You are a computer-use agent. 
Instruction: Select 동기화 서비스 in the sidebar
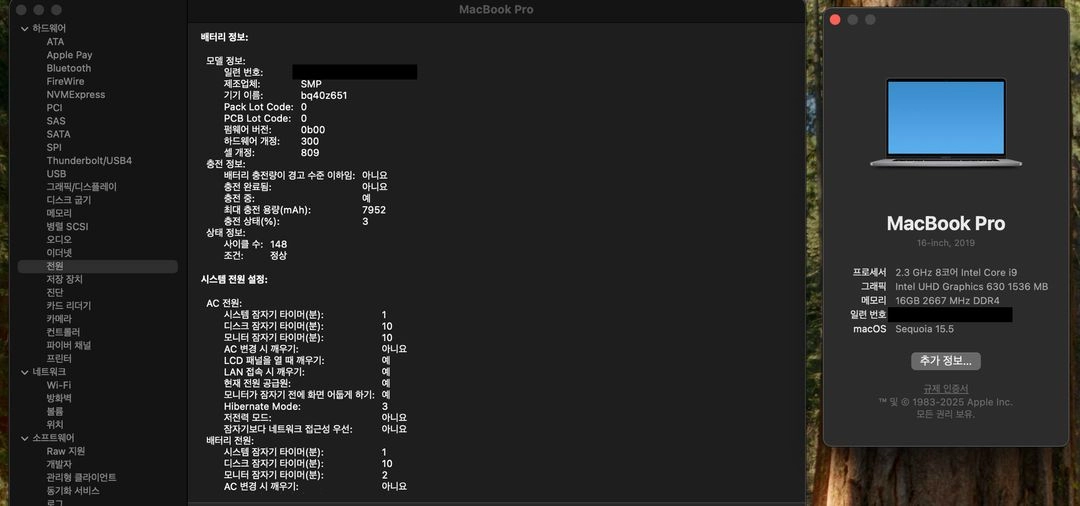(x=73, y=491)
